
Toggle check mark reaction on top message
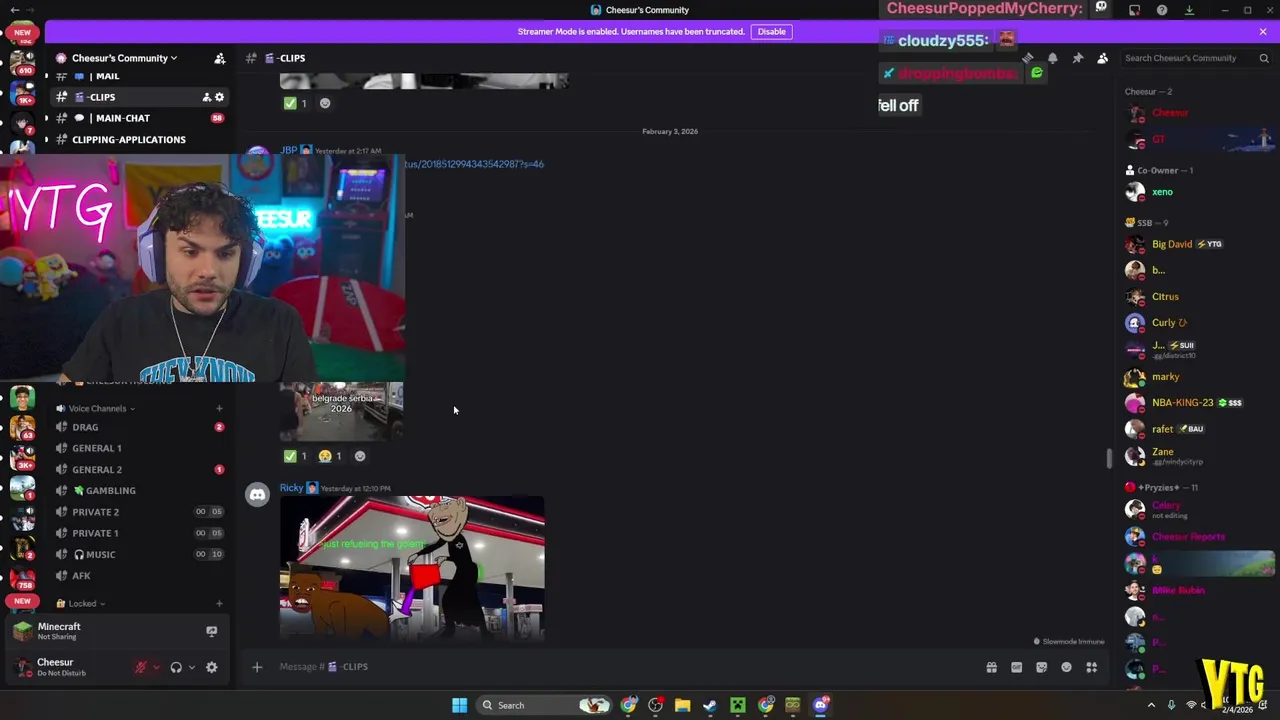[296, 103]
